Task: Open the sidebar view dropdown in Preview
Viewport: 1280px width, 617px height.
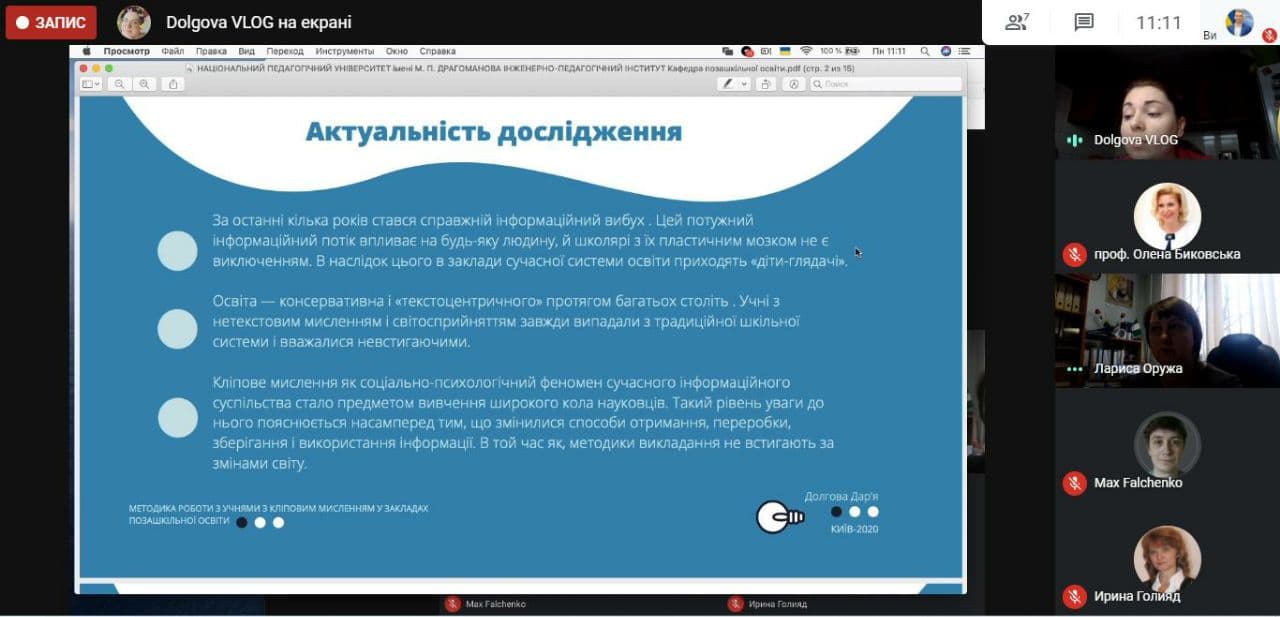Action: click(91, 84)
